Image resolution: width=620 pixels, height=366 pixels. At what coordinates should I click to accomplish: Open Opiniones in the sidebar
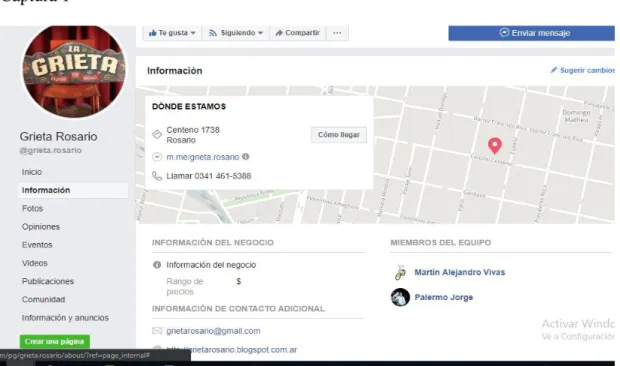(x=41, y=226)
